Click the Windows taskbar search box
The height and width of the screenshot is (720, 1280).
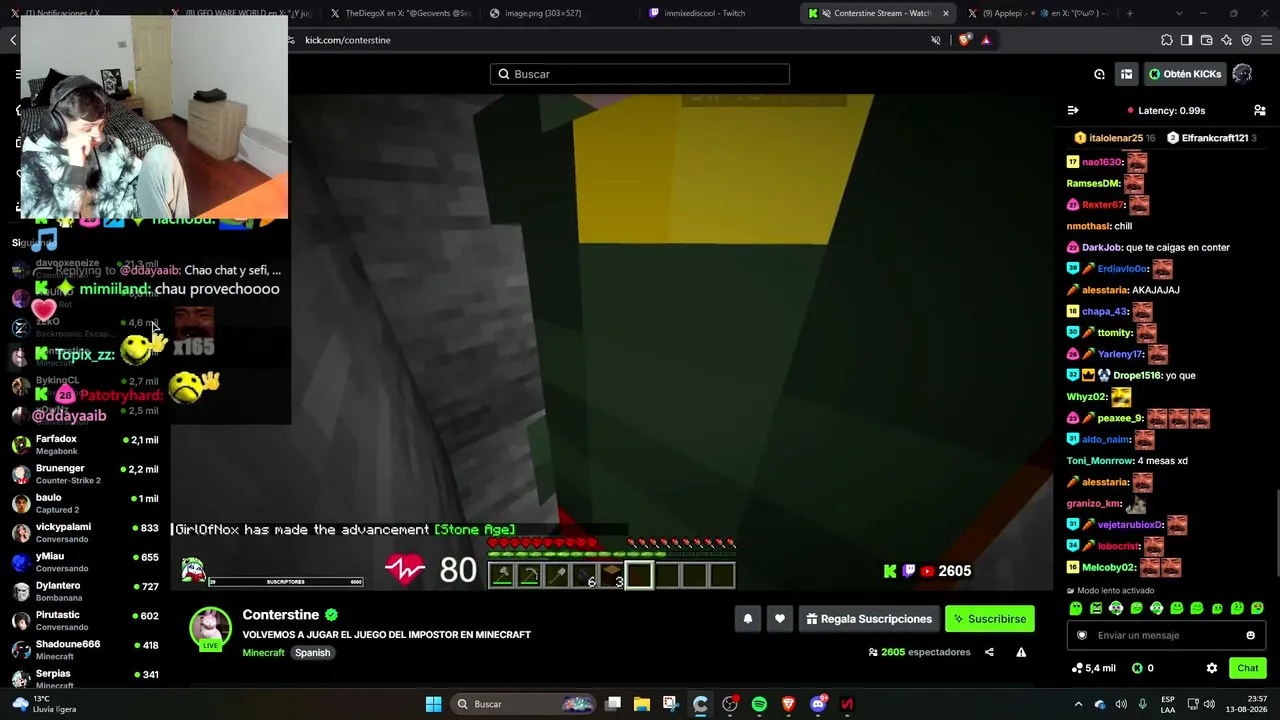[x=522, y=704]
